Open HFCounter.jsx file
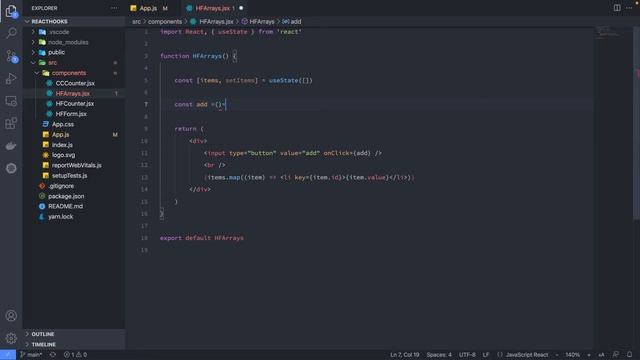640x360 pixels. point(74,104)
